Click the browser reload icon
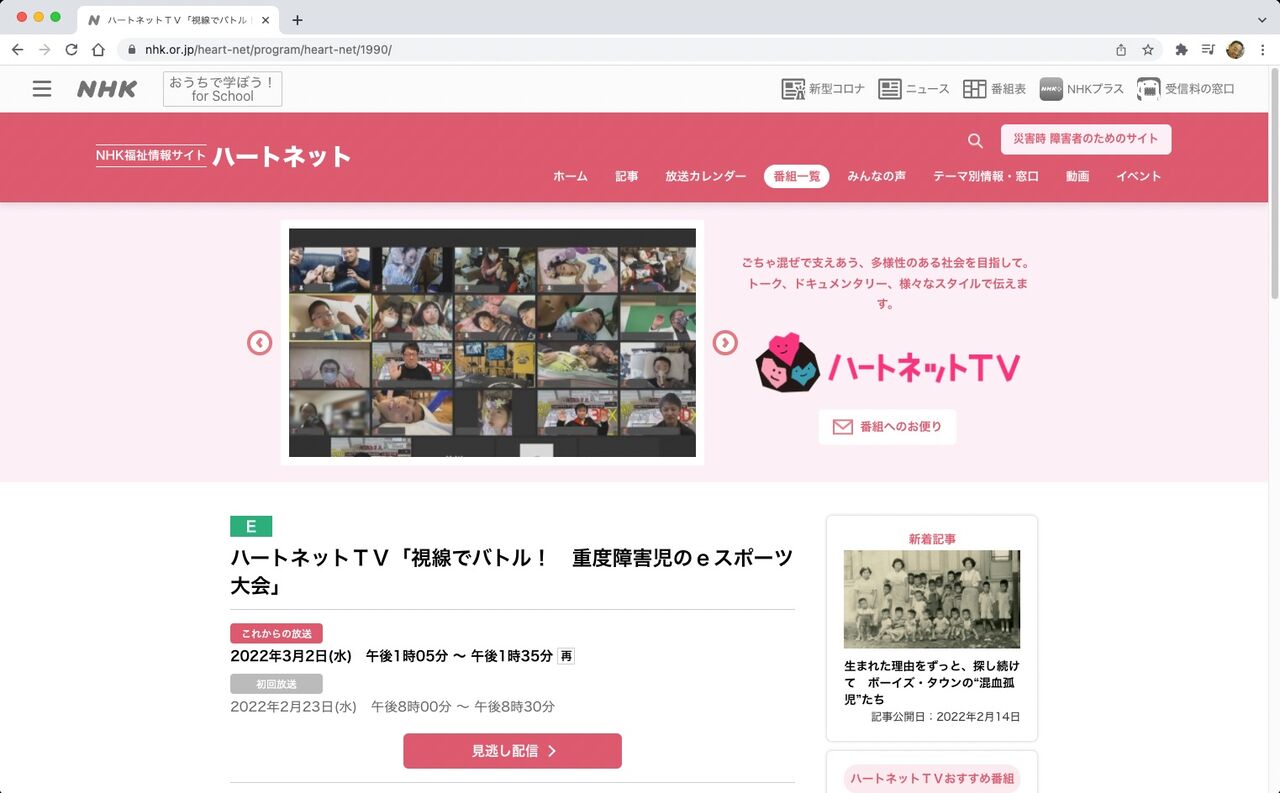The width and height of the screenshot is (1280, 793). pyautogui.click(x=71, y=48)
